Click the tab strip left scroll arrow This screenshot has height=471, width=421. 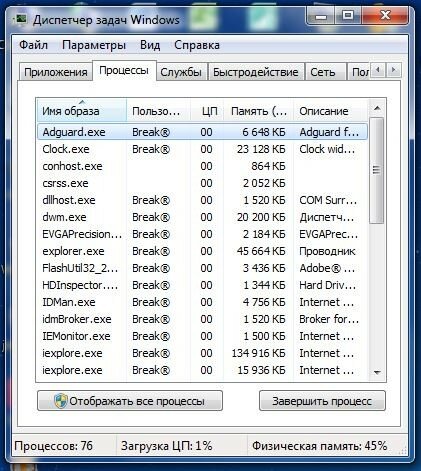tap(378, 70)
